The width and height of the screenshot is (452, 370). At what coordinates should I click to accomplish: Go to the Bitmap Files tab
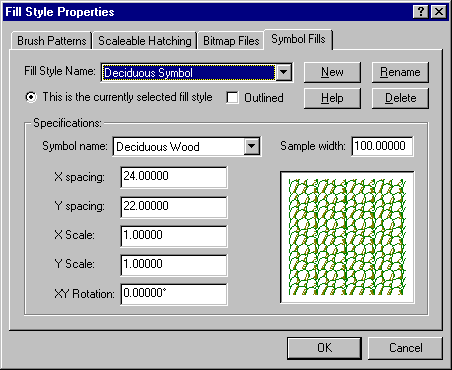pyautogui.click(x=231, y=41)
